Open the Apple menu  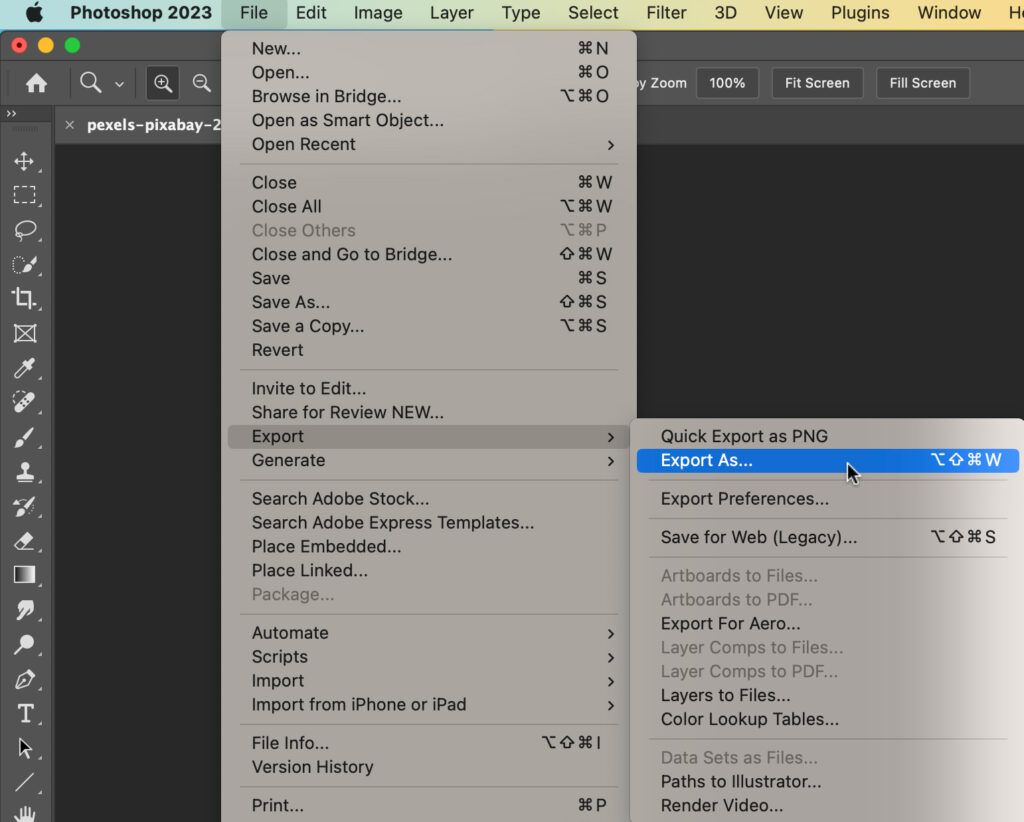coord(34,12)
